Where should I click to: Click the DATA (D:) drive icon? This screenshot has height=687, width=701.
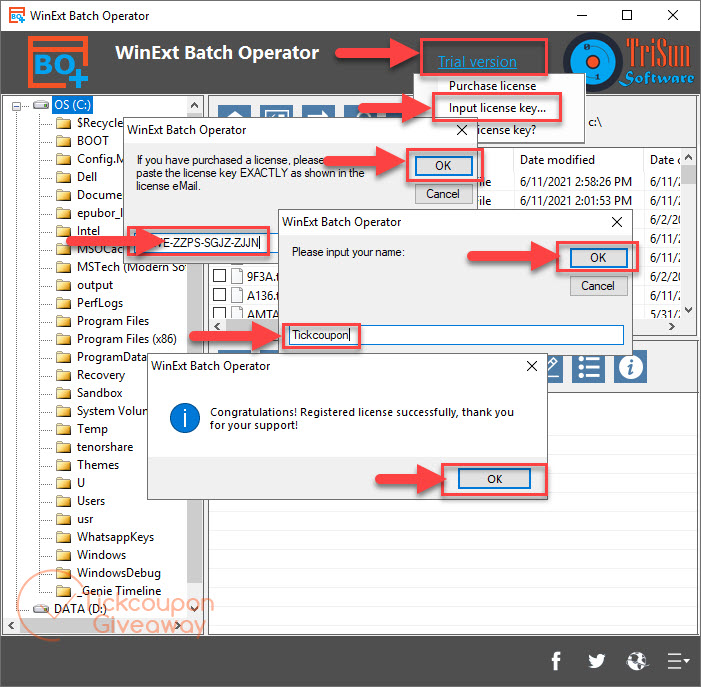pos(41,609)
